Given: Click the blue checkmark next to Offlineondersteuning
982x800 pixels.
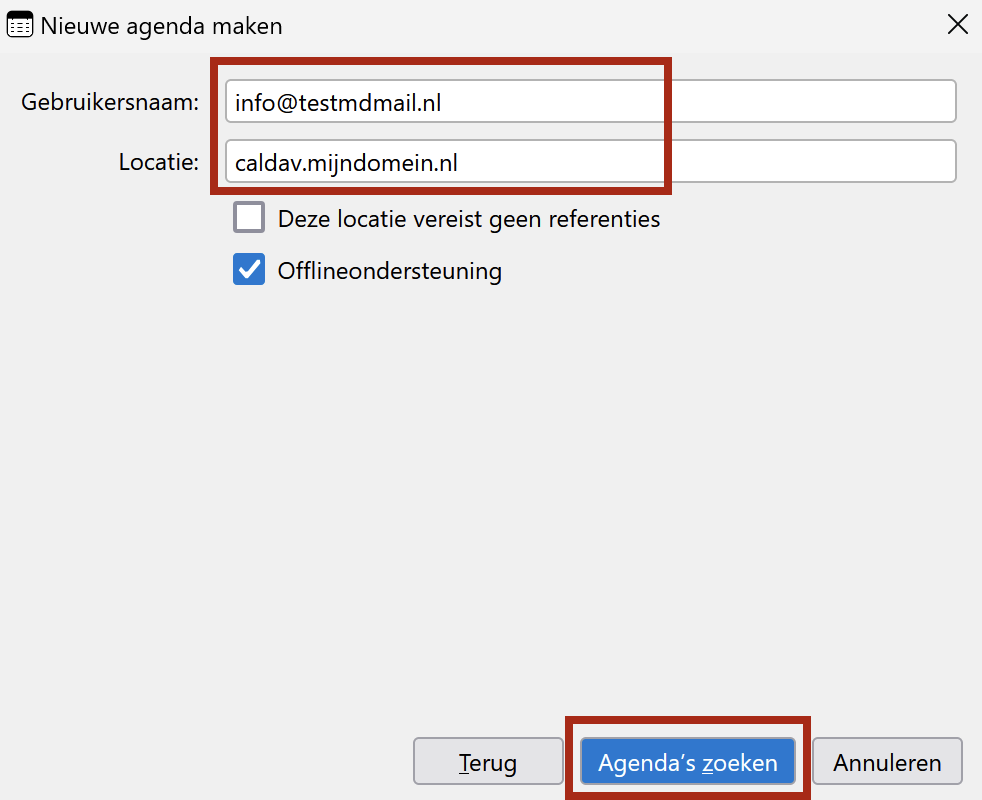Looking at the screenshot, I should coord(249,270).
